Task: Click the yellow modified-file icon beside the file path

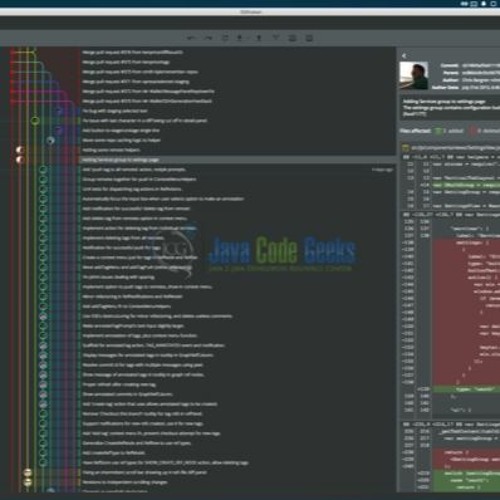Action: pyautogui.click(x=405, y=148)
